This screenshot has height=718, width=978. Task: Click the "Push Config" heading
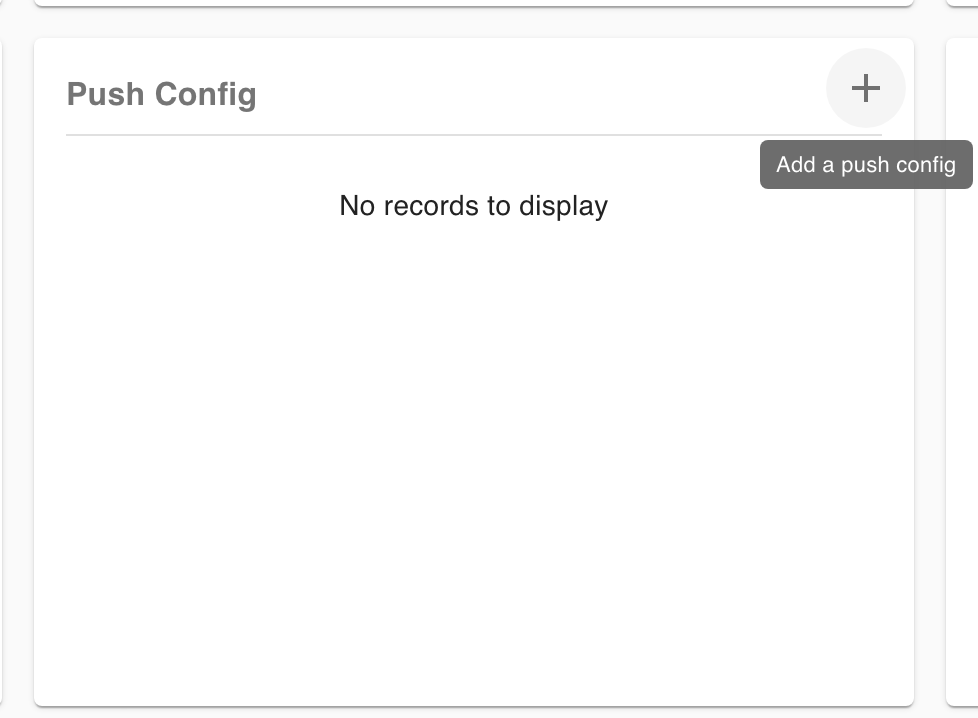[x=161, y=94]
